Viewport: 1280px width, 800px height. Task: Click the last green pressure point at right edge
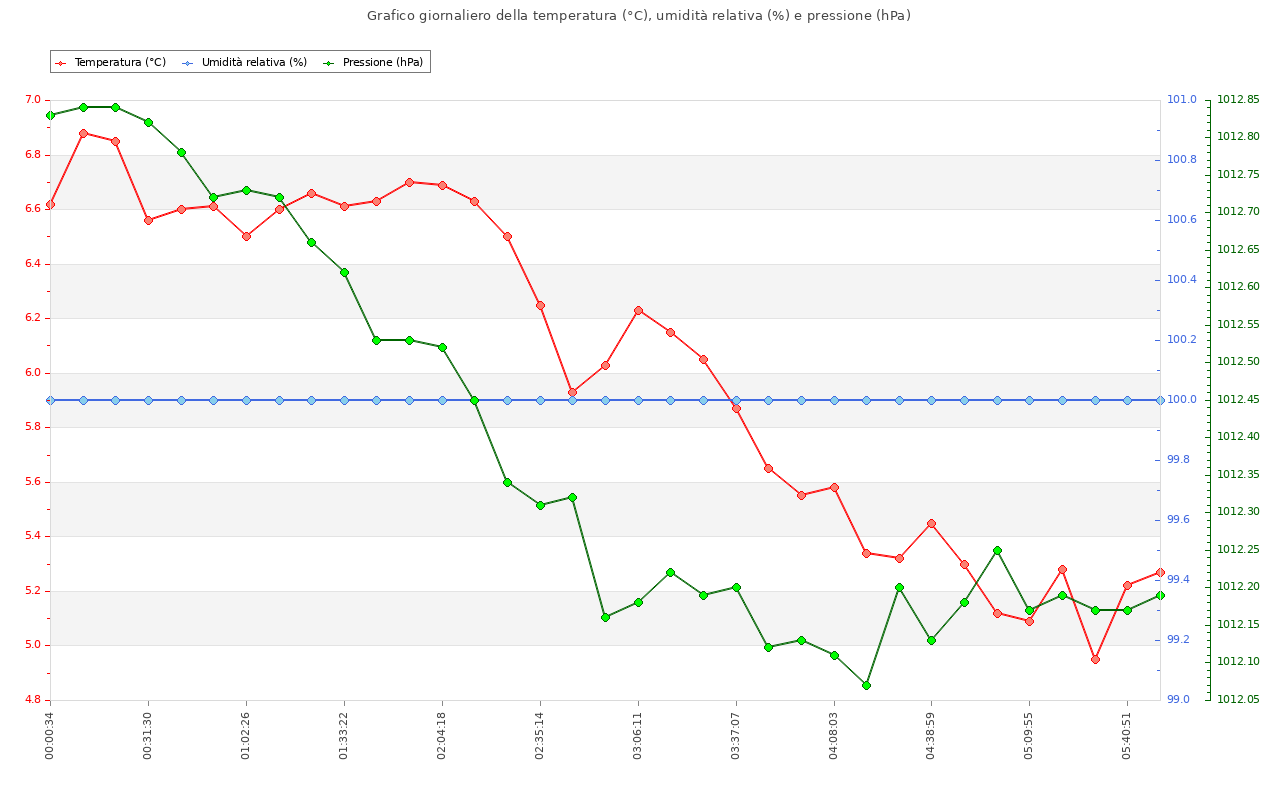coord(1160,595)
